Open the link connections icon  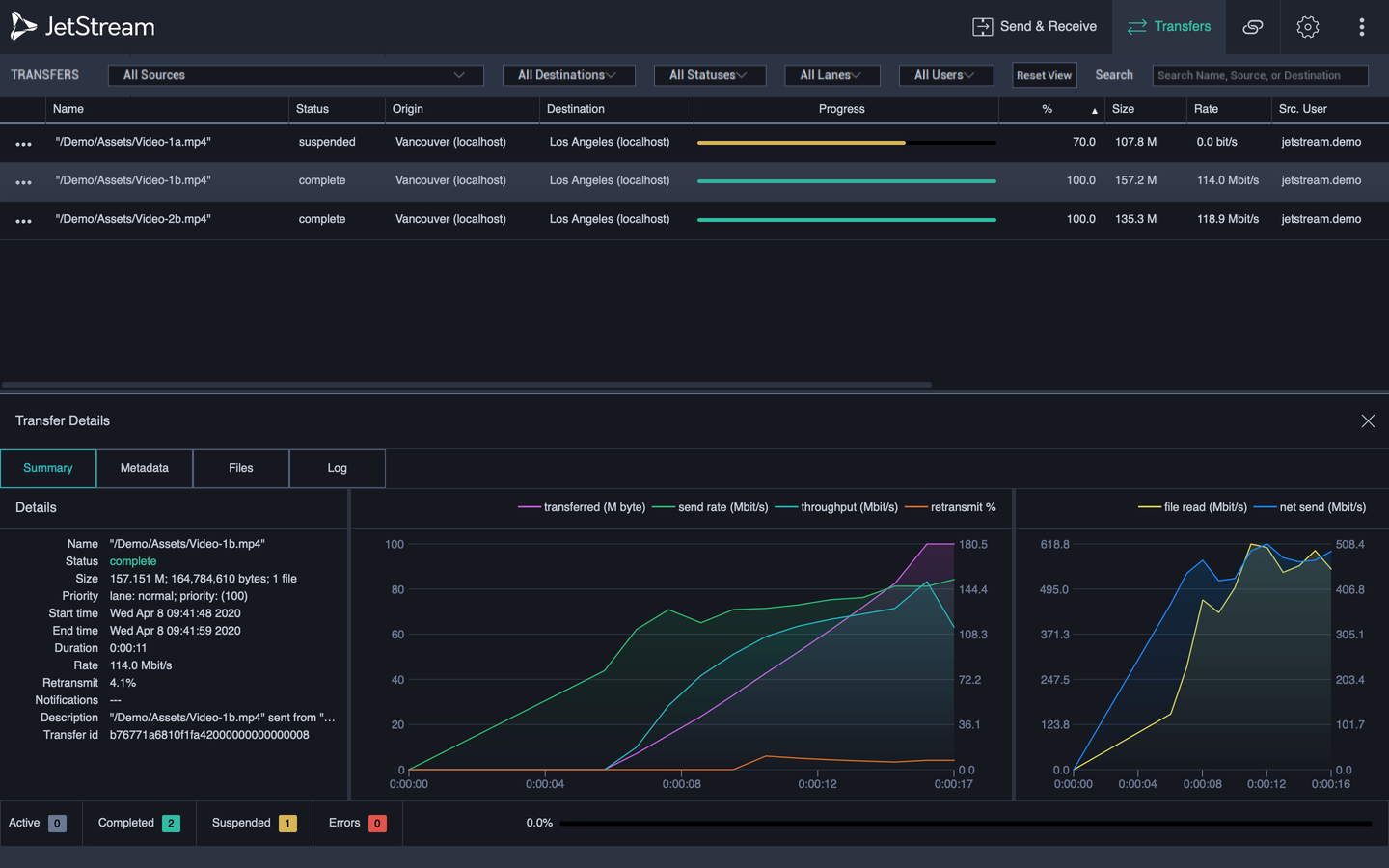click(x=1253, y=27)
